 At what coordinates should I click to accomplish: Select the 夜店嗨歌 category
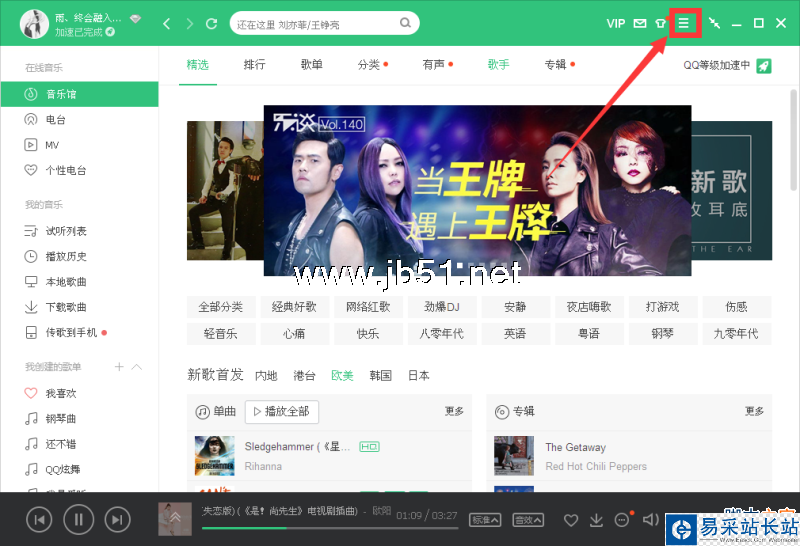[x=589, y=307]
